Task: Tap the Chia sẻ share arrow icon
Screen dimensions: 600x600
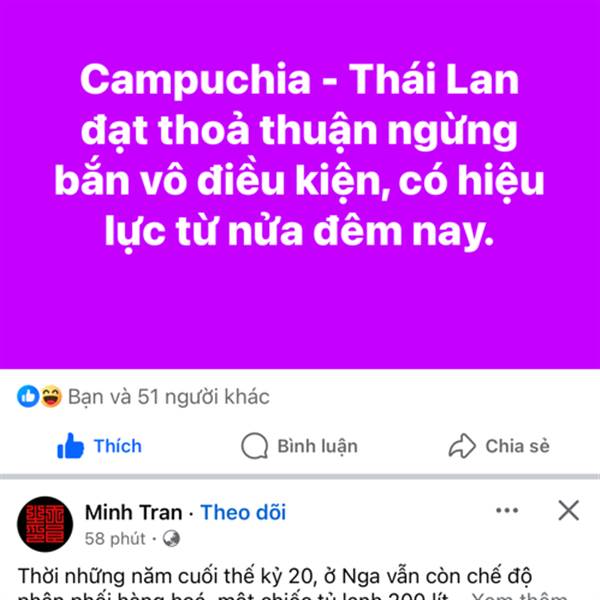Action: pyautogui.click(x=462, y=446)
